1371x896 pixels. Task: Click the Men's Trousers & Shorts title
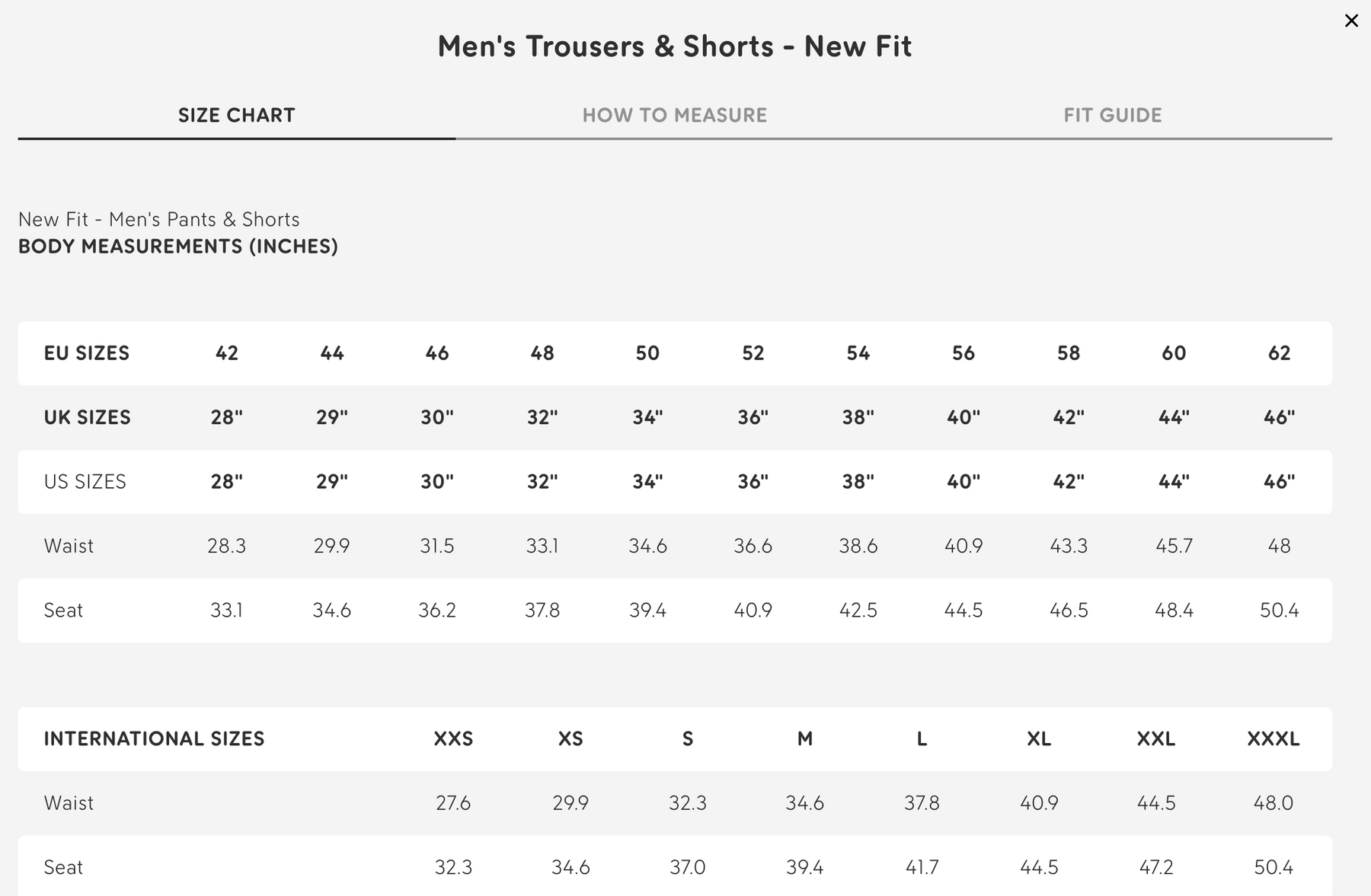click(x=674, y=46)
